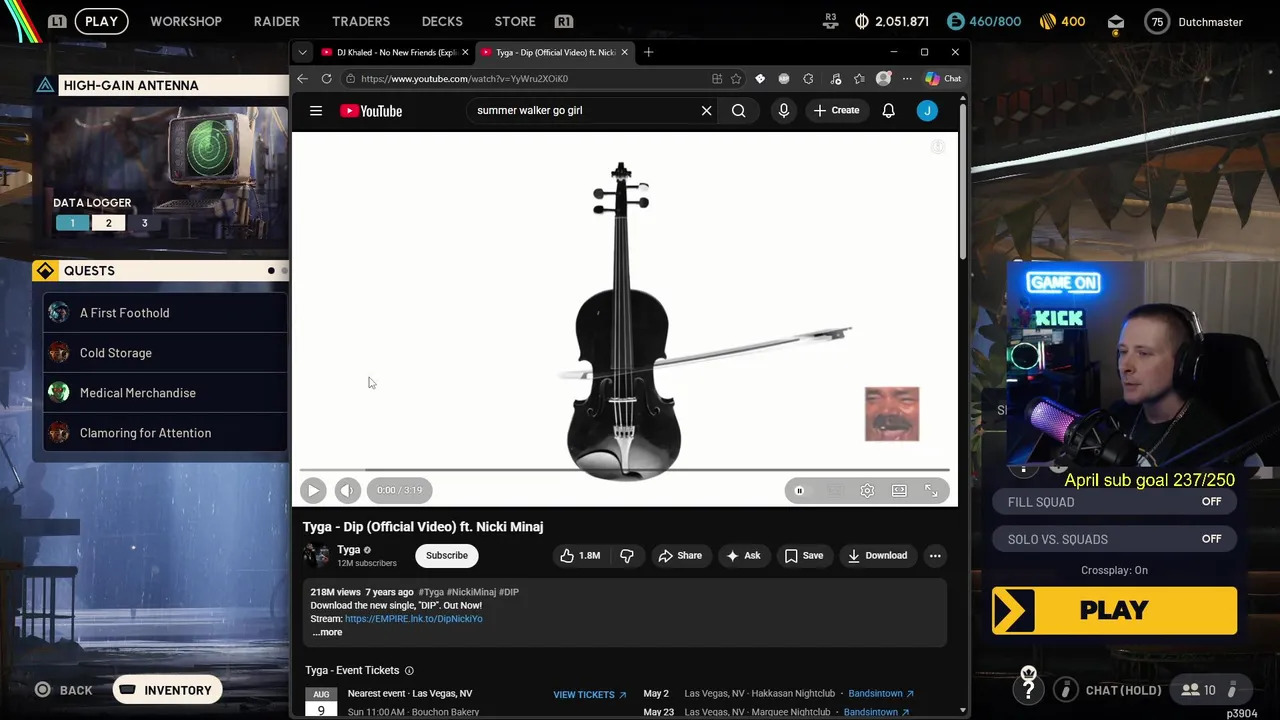Open the EMPIRE stream link
Viewport: 1280px width, 720px height.
click(x=413, y=619)
